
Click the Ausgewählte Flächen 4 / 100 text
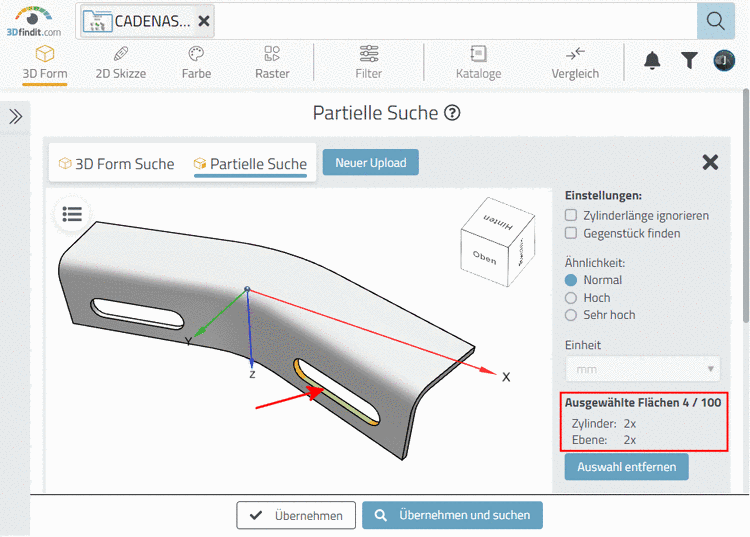pos(643,403)
